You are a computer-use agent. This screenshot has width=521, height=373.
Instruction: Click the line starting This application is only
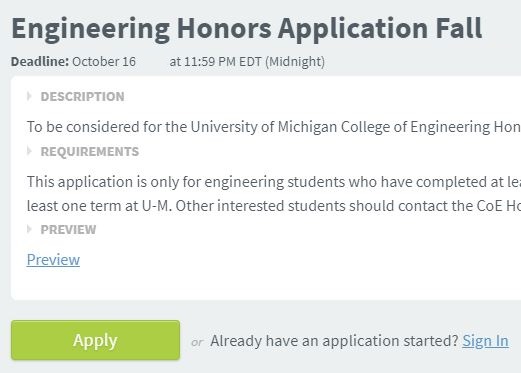tap(274, 182)
